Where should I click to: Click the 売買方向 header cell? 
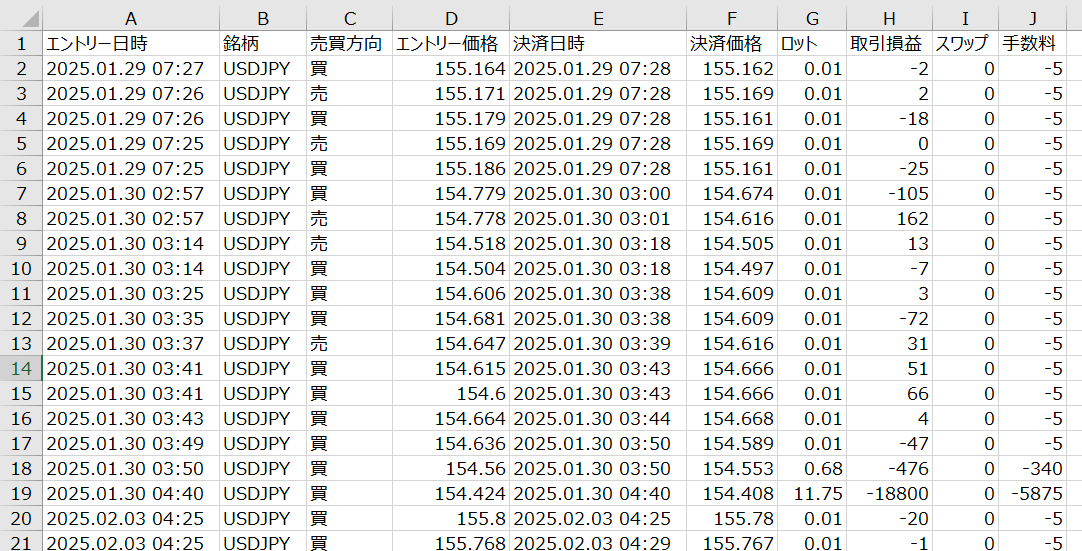pos(349,44)
